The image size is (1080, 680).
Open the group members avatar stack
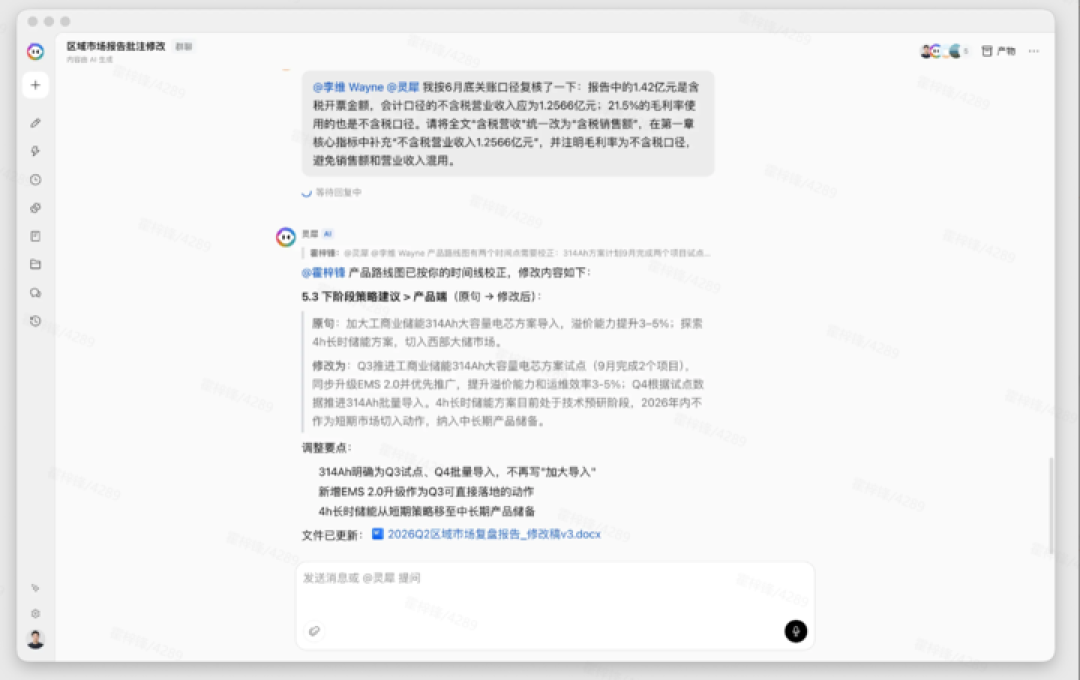click(940, 51)
